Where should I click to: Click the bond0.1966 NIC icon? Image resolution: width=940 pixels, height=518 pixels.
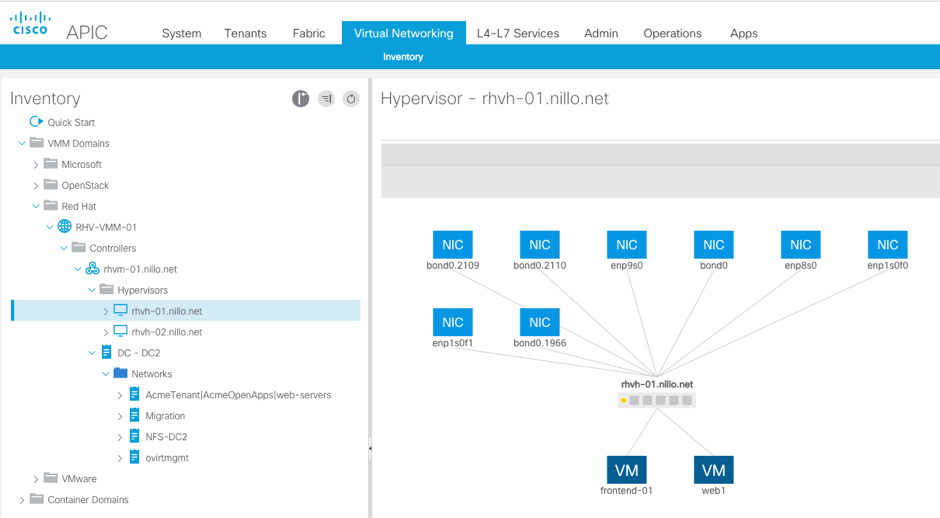pos(539,322)
